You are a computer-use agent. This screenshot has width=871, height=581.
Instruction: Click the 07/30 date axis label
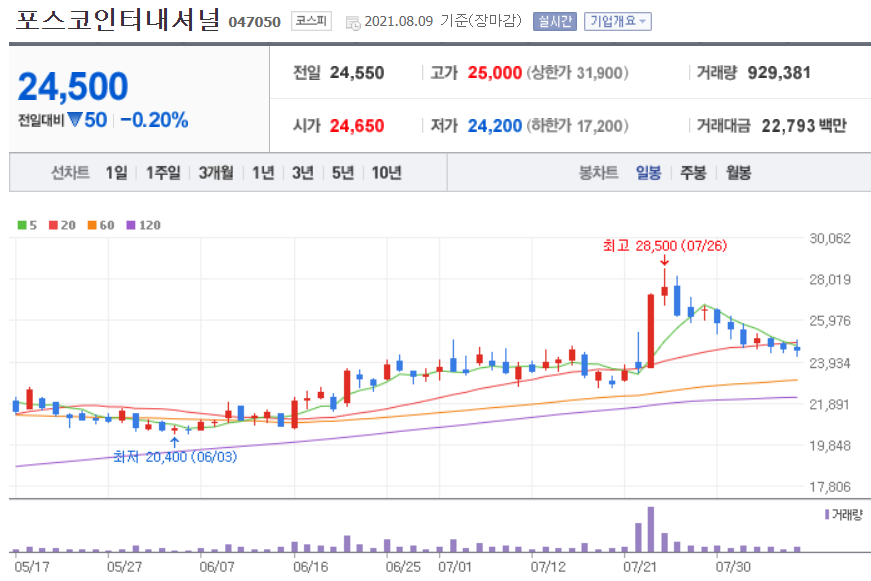[733, 567]
